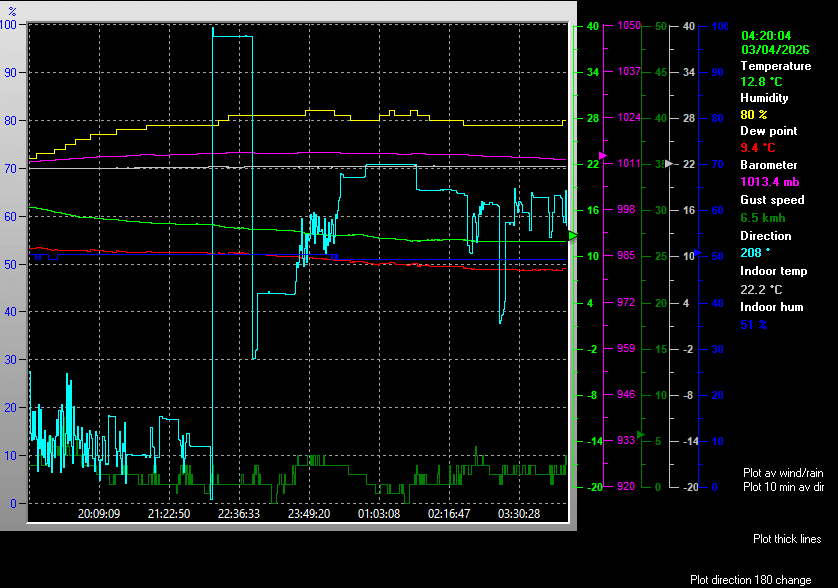This screenshot has width=838, height=588.
Task: Click the Direction legend label
Action: pyautogui.click(x=765, y=236)
